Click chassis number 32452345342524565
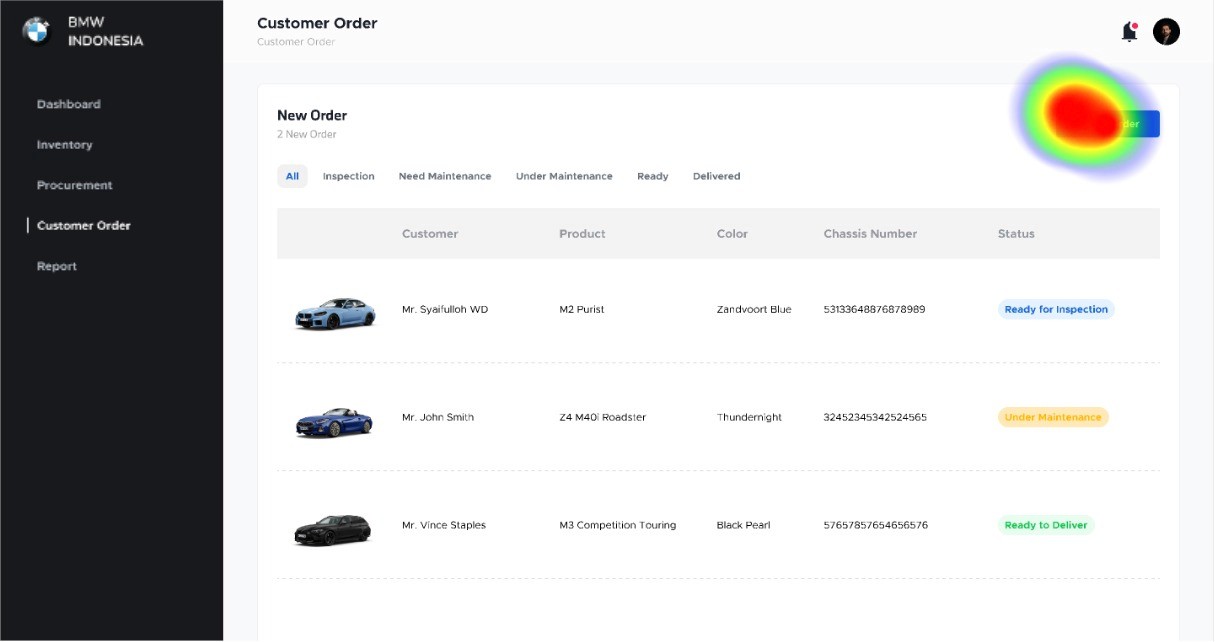Image resolution: width=1215 pixels, height=642 pixels. coord(875,418)
